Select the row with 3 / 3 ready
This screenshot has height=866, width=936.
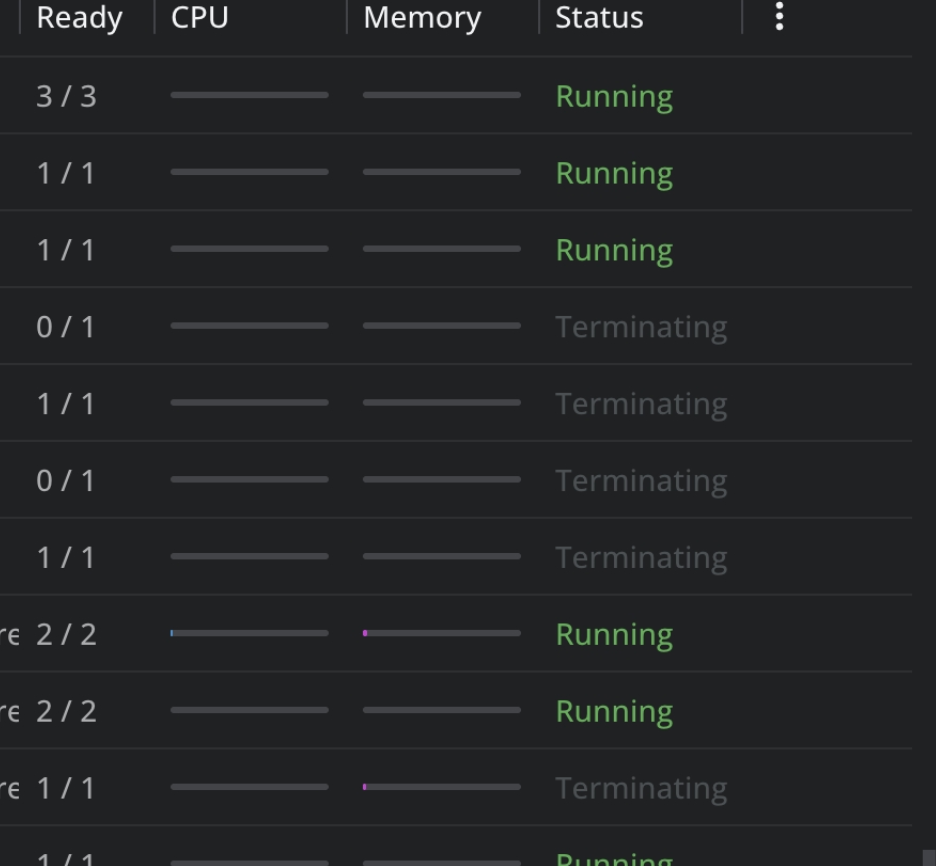(x=66, y=96)
